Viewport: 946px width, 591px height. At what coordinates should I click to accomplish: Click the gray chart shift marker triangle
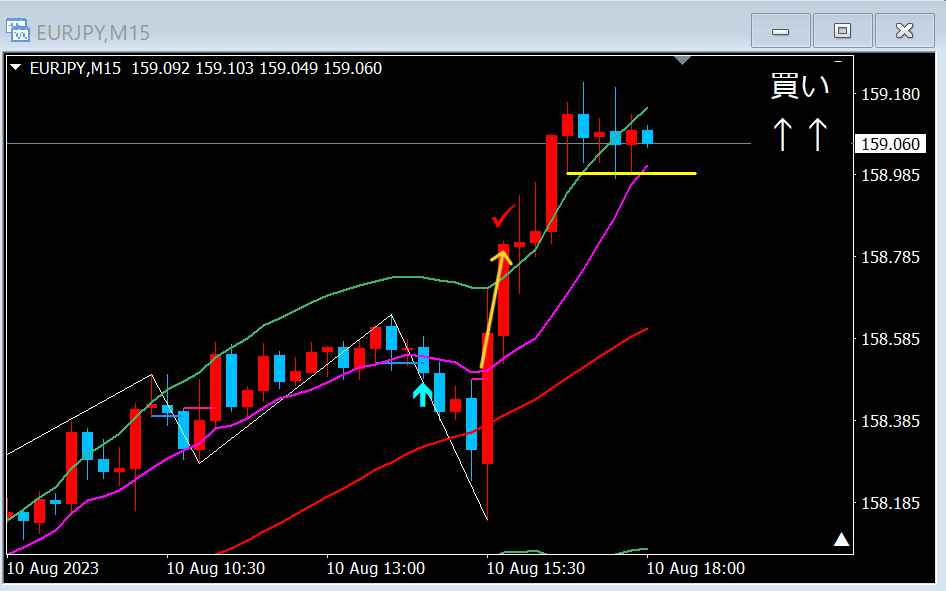pyautogui.click(x=682, y=60)
